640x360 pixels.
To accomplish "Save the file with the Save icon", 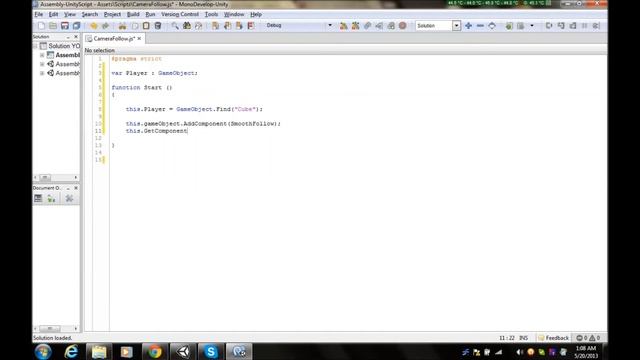I will point(64,26).
